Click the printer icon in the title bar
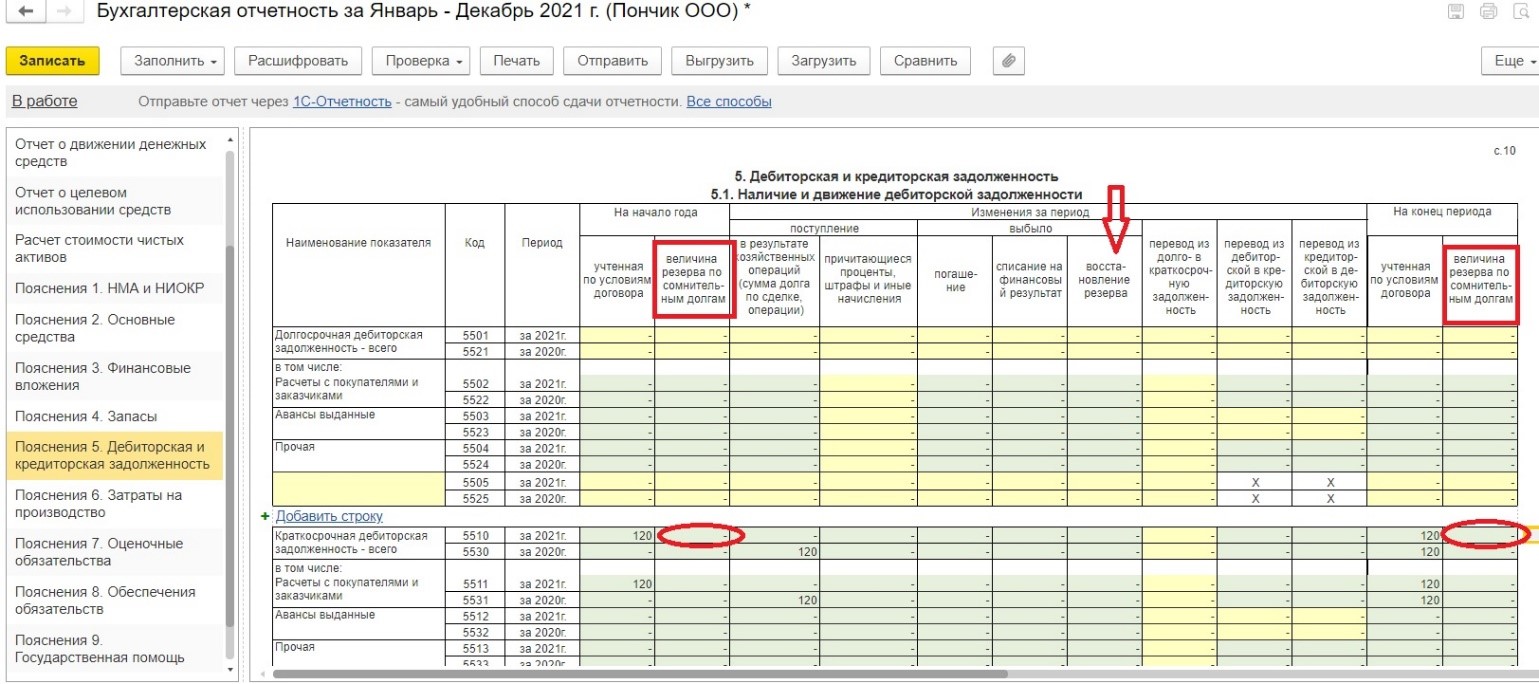1539x684 pixels. click(x=1488, y=12)
